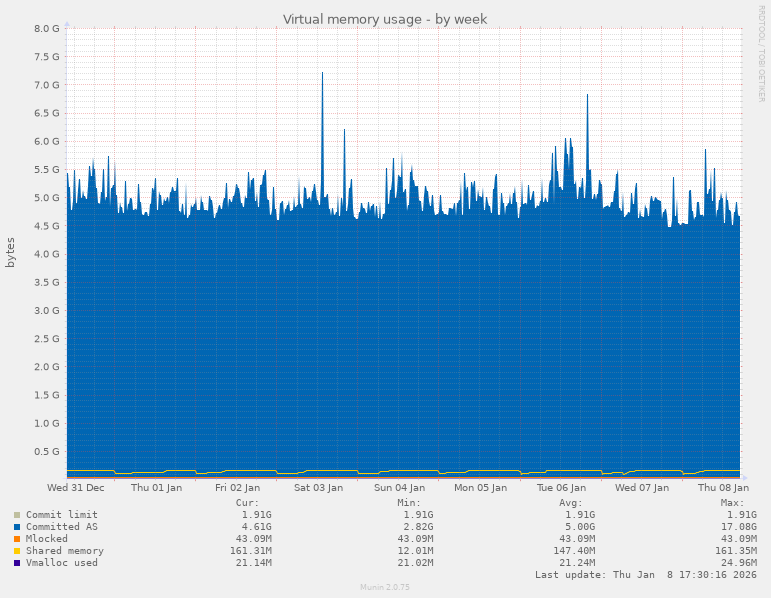Click the 'Avg:' column header

click(x=571, y=503)
